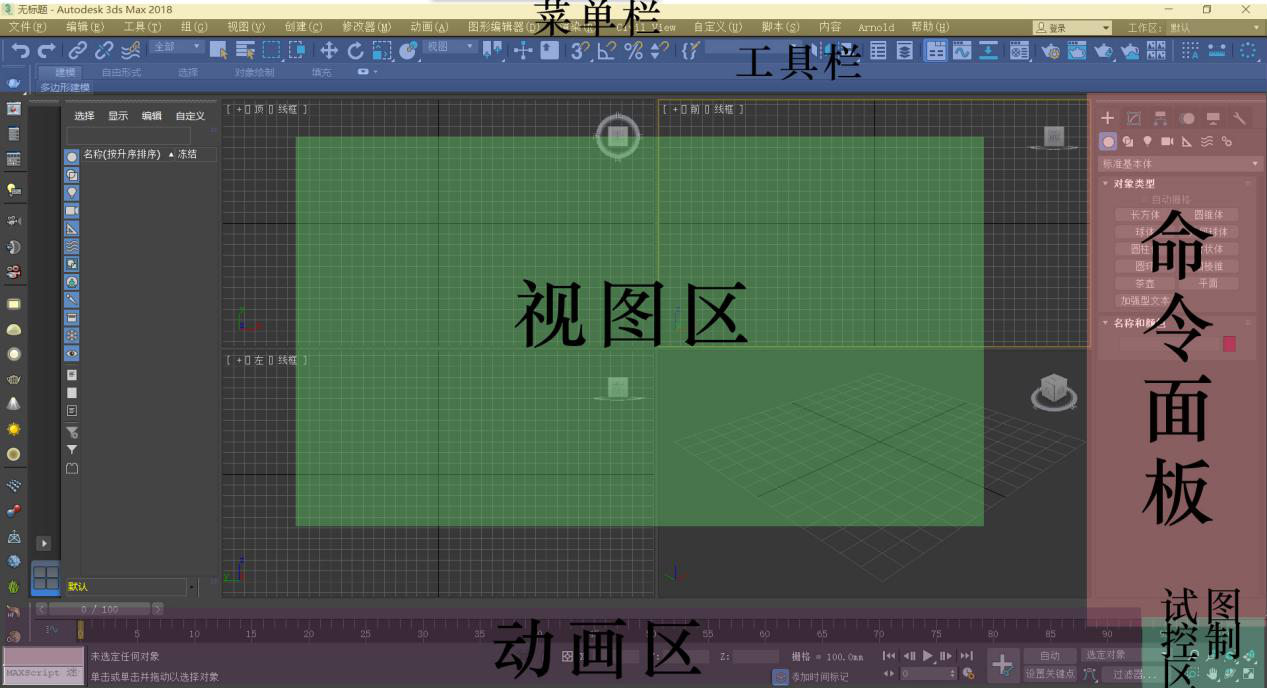Activate the Select and Rotate tool

click(355, 50)
